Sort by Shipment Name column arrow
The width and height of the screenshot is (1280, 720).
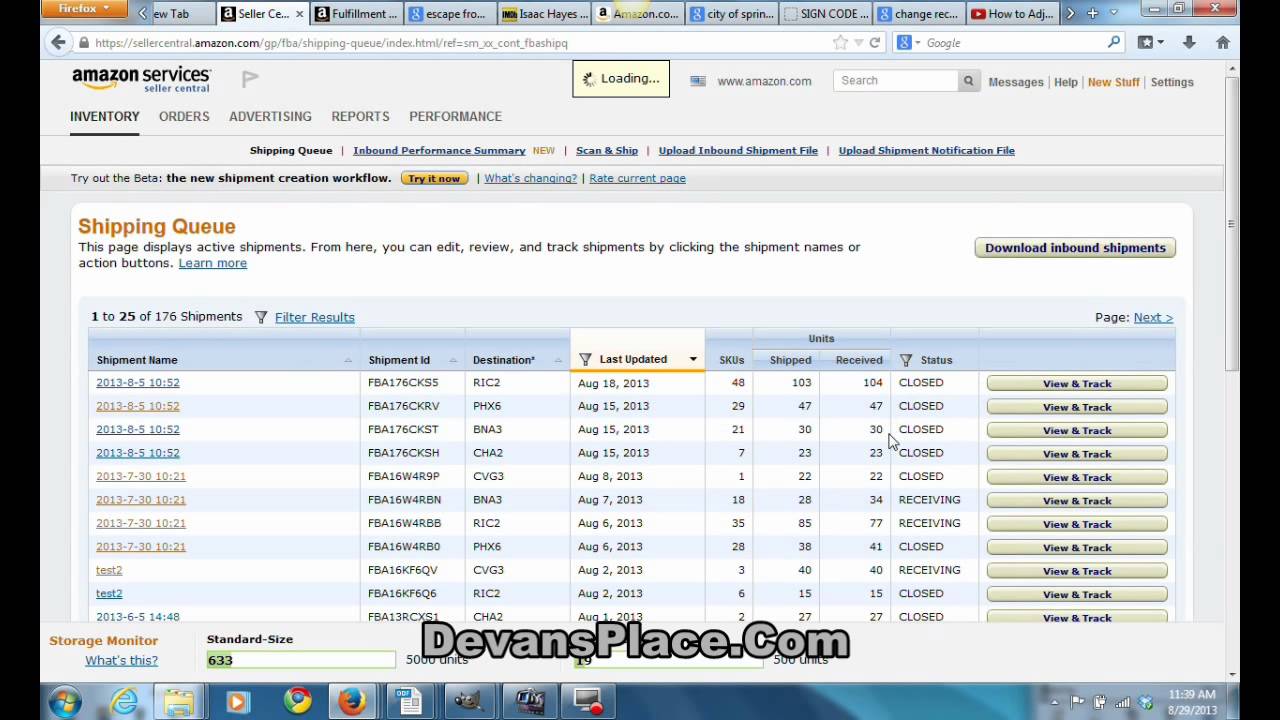pos(348,360)
